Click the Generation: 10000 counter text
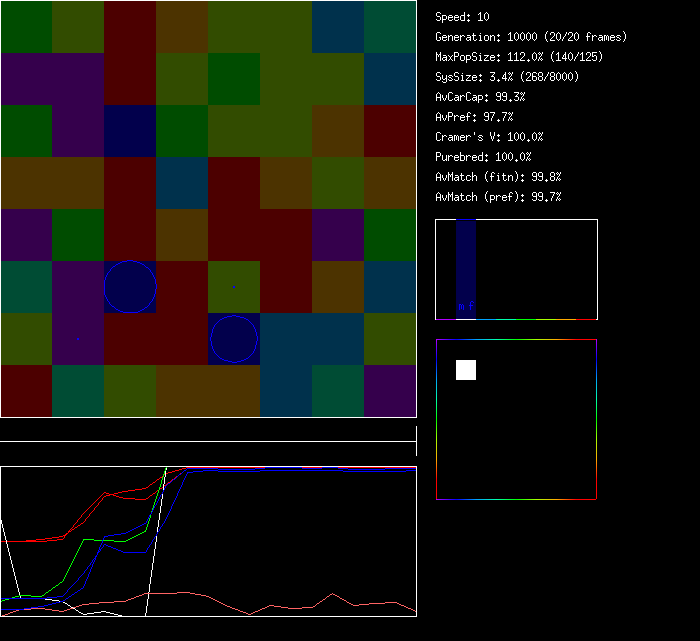Viewport: 700px width, 641px height. click(531, 37)
